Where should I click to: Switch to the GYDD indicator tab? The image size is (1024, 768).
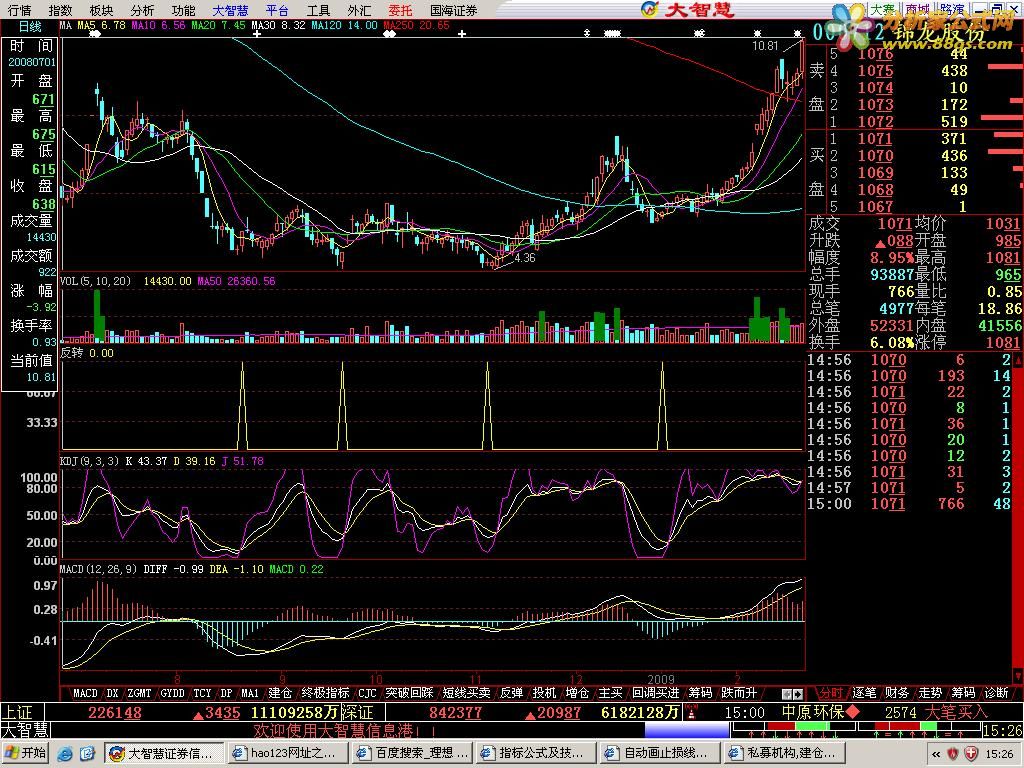[172, 693]
